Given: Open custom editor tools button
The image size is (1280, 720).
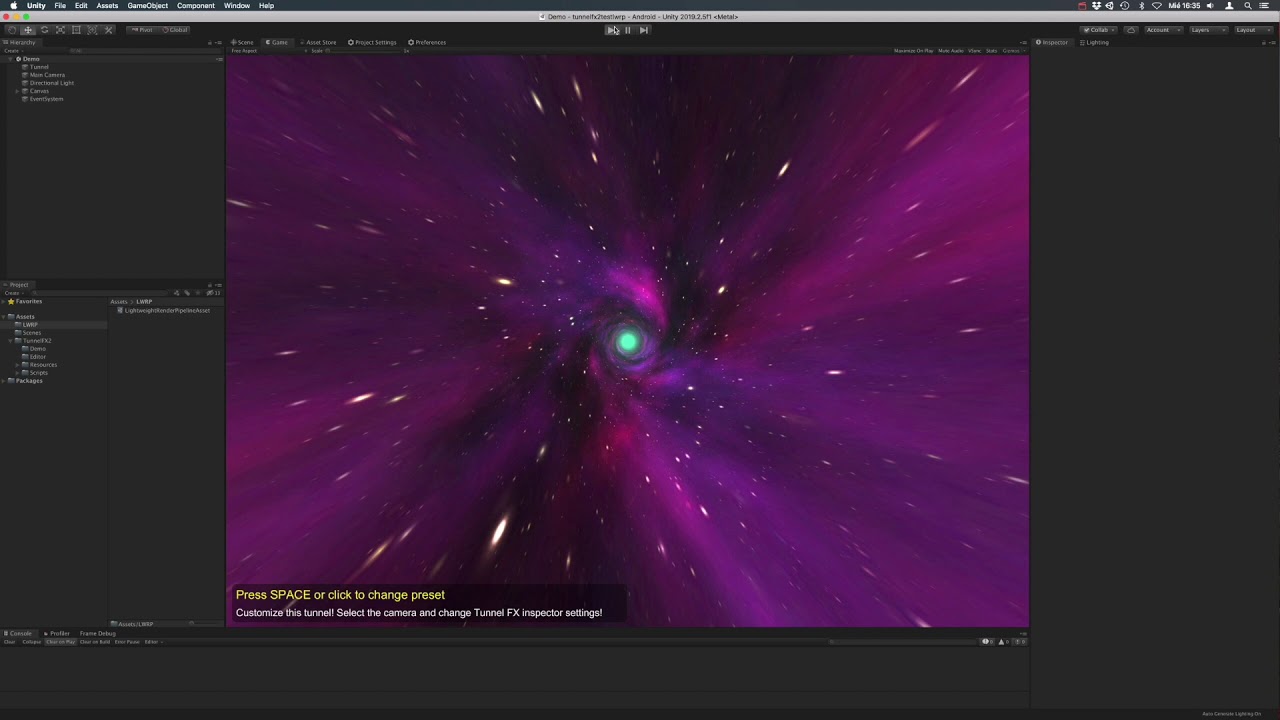Looking at the screenshot, I should [x=108, y=30].
